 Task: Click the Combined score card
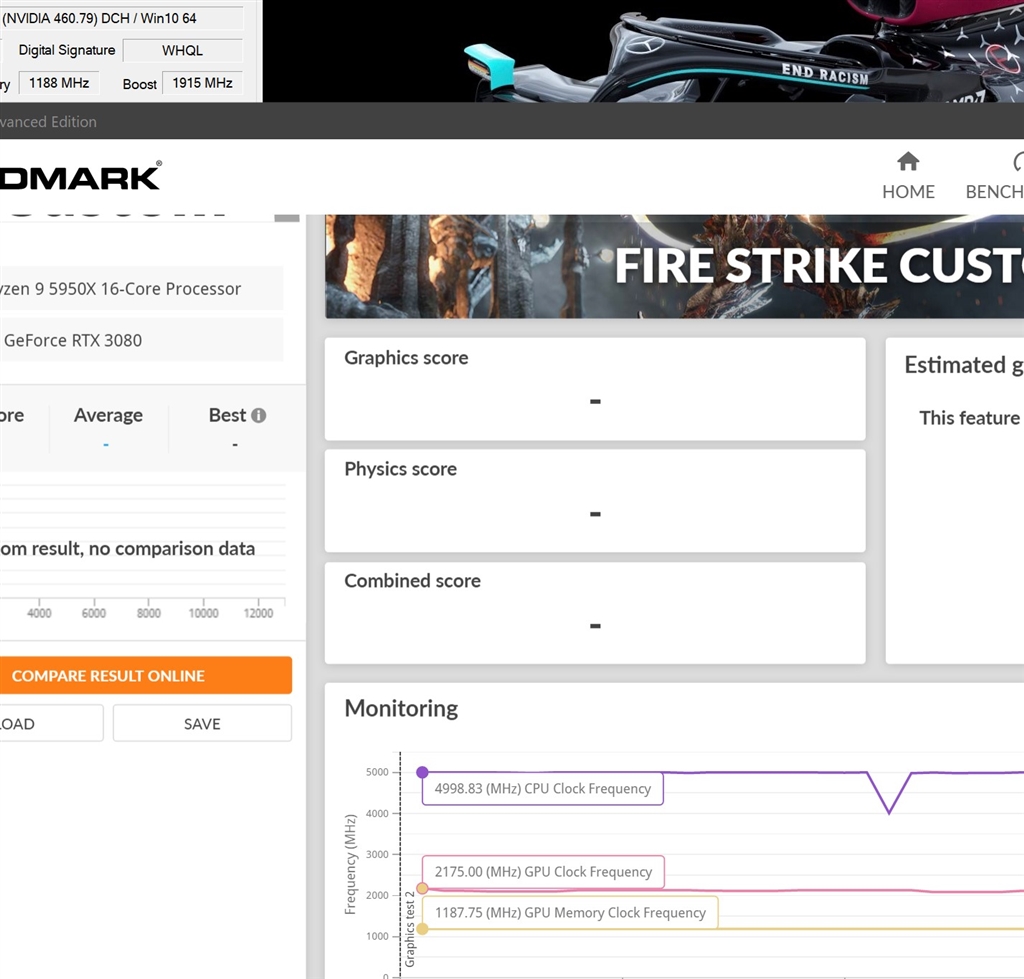coord(595,613)
